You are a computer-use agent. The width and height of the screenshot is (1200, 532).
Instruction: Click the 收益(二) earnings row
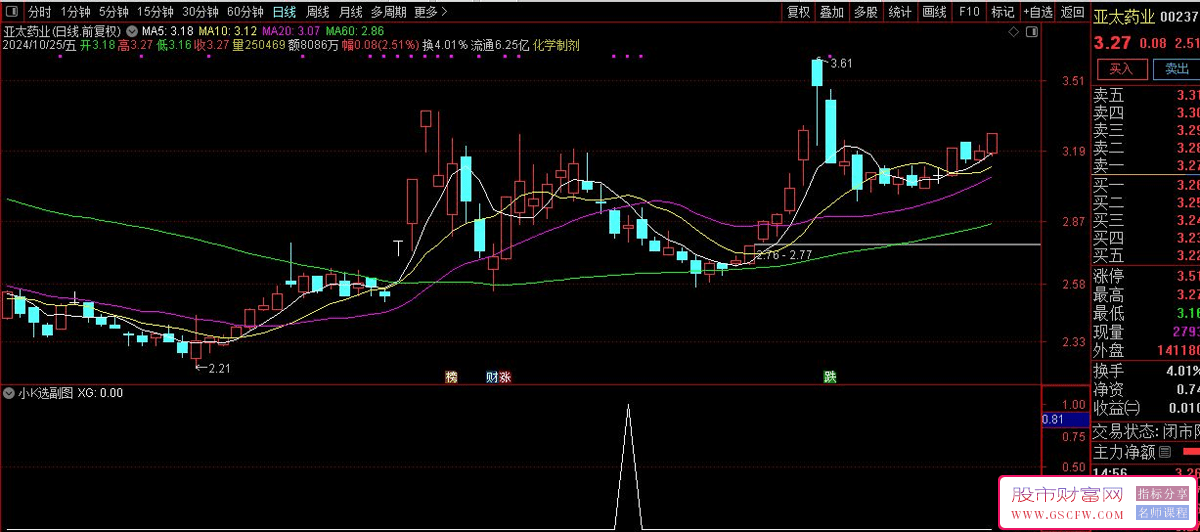pos(1146,408)
